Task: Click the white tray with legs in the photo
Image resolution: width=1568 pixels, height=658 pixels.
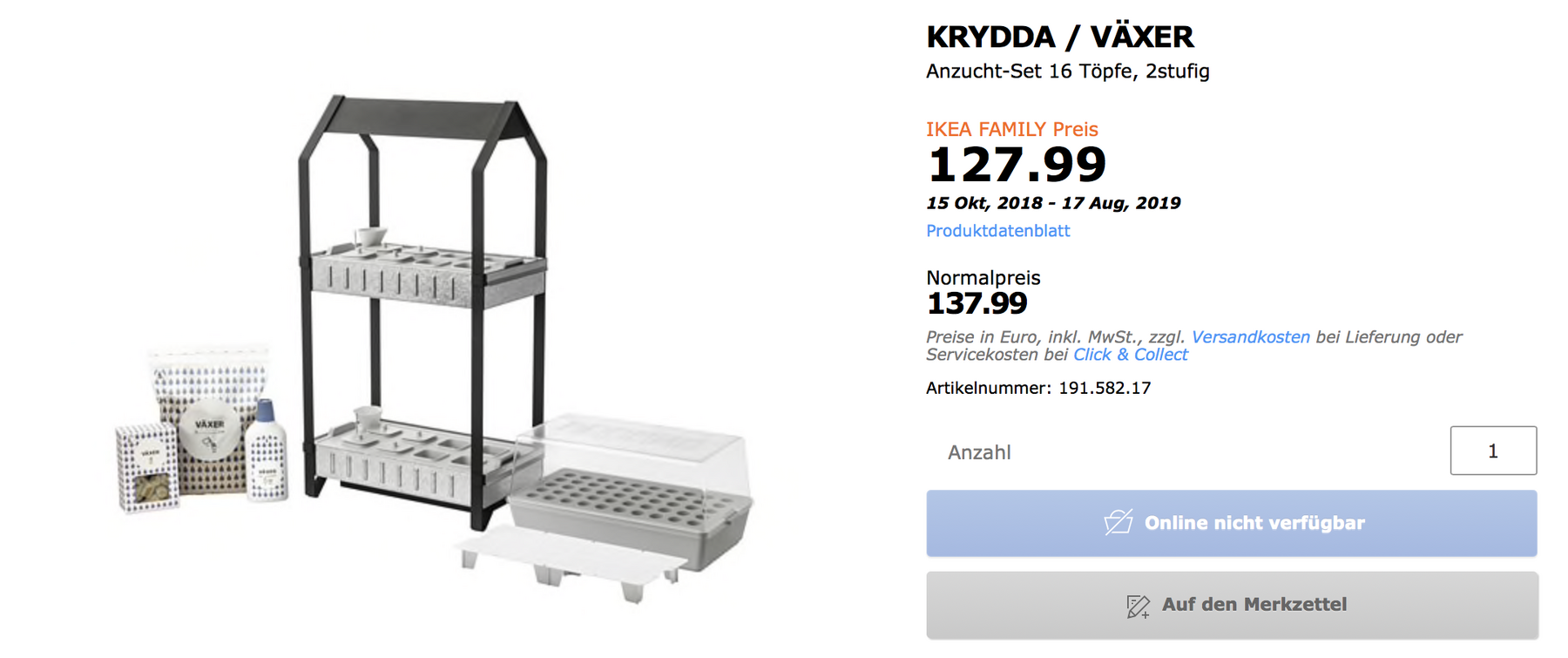Action: (x=566, y=558)
